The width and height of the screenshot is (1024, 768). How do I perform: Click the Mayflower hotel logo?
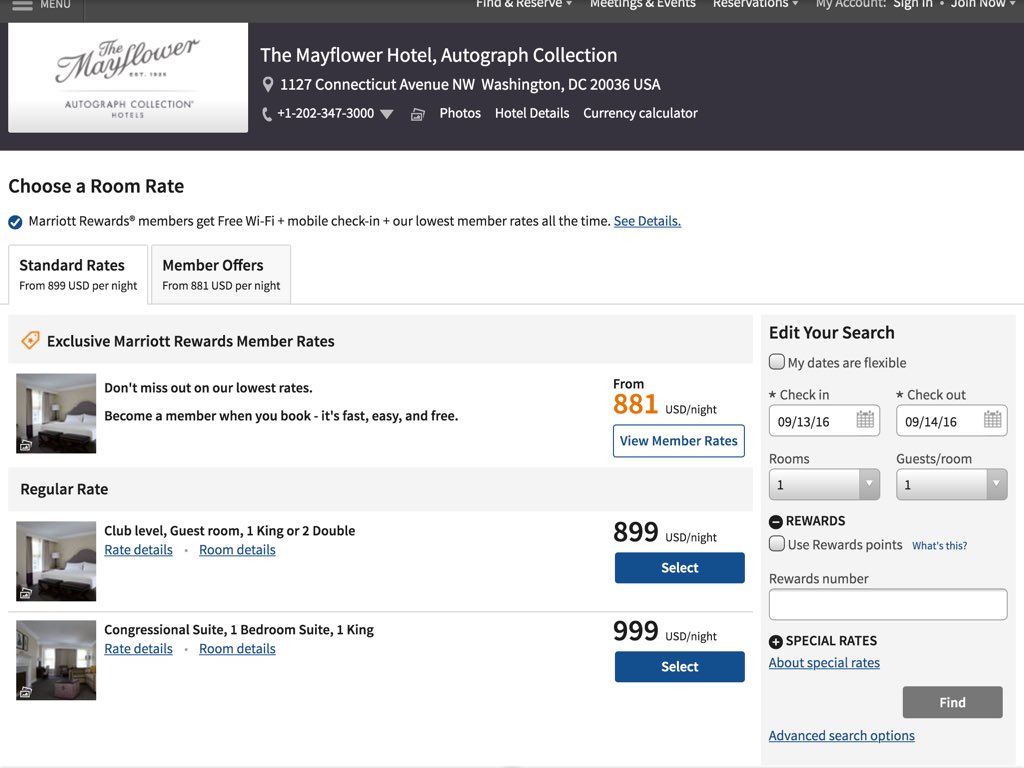click(x=128, y=78)
